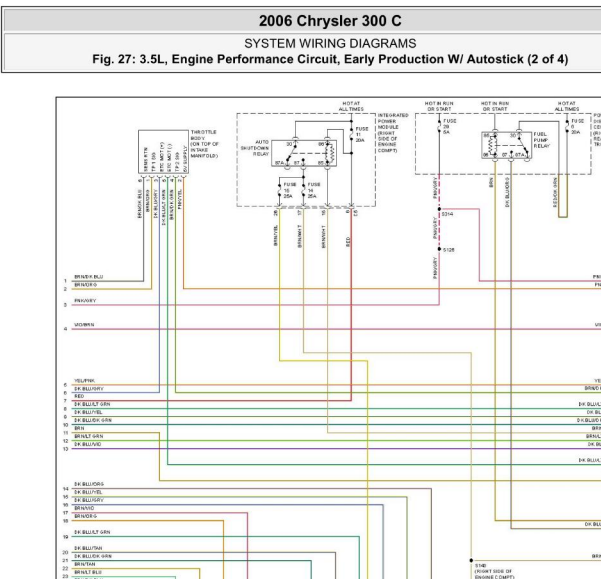
Task: Click "BRN/VIO" label on wire row 17
Action: (x=84, y=508)
